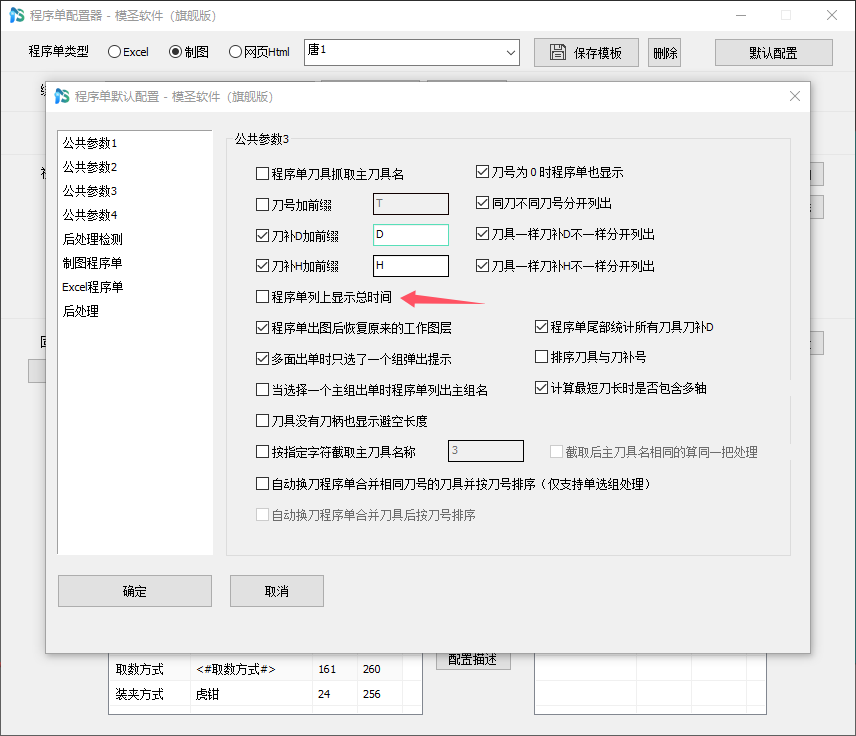Click the 刀补D prefix input field

[411, 235]
